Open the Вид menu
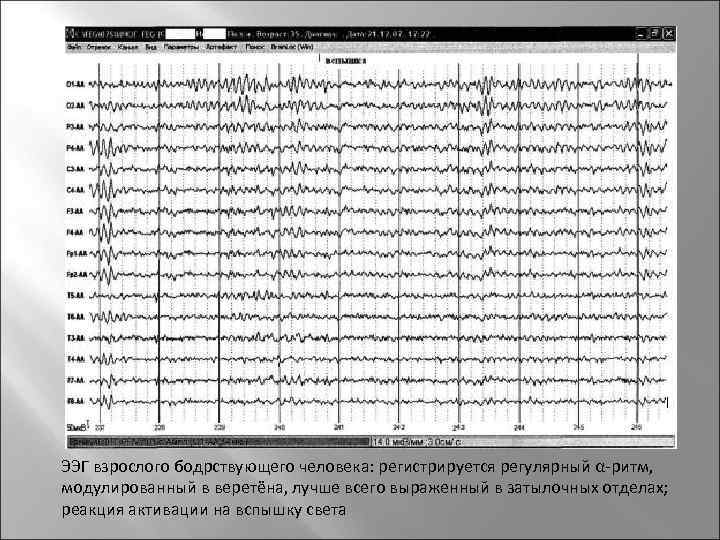Image resolution: width=720 pixels, height=540 pixels. [x=151, y=47]
